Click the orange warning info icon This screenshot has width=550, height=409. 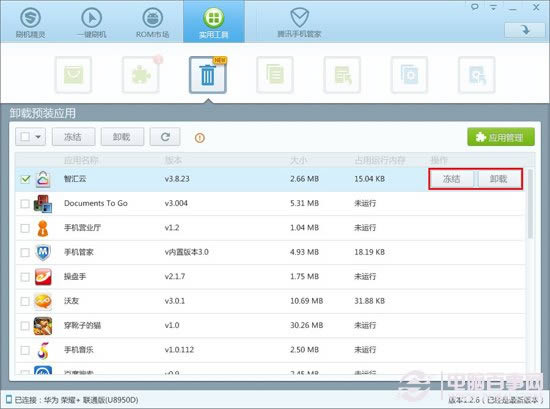click(x=200, y=138)
